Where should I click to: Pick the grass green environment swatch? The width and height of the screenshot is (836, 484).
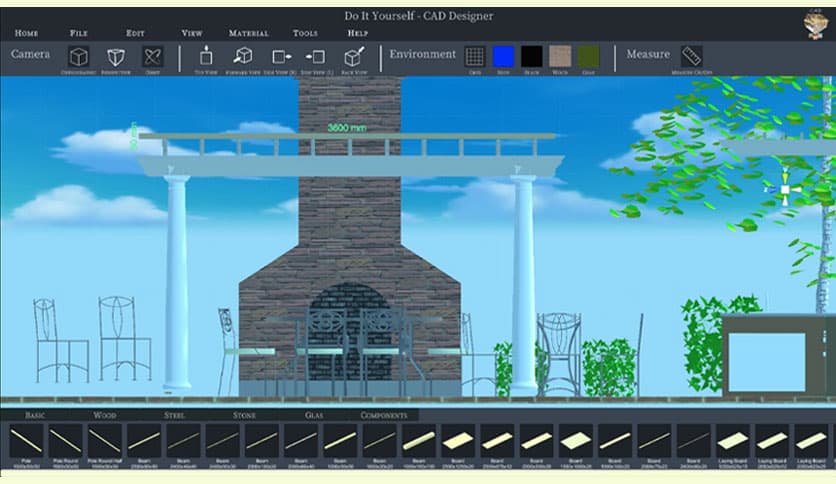coord(588,56)
